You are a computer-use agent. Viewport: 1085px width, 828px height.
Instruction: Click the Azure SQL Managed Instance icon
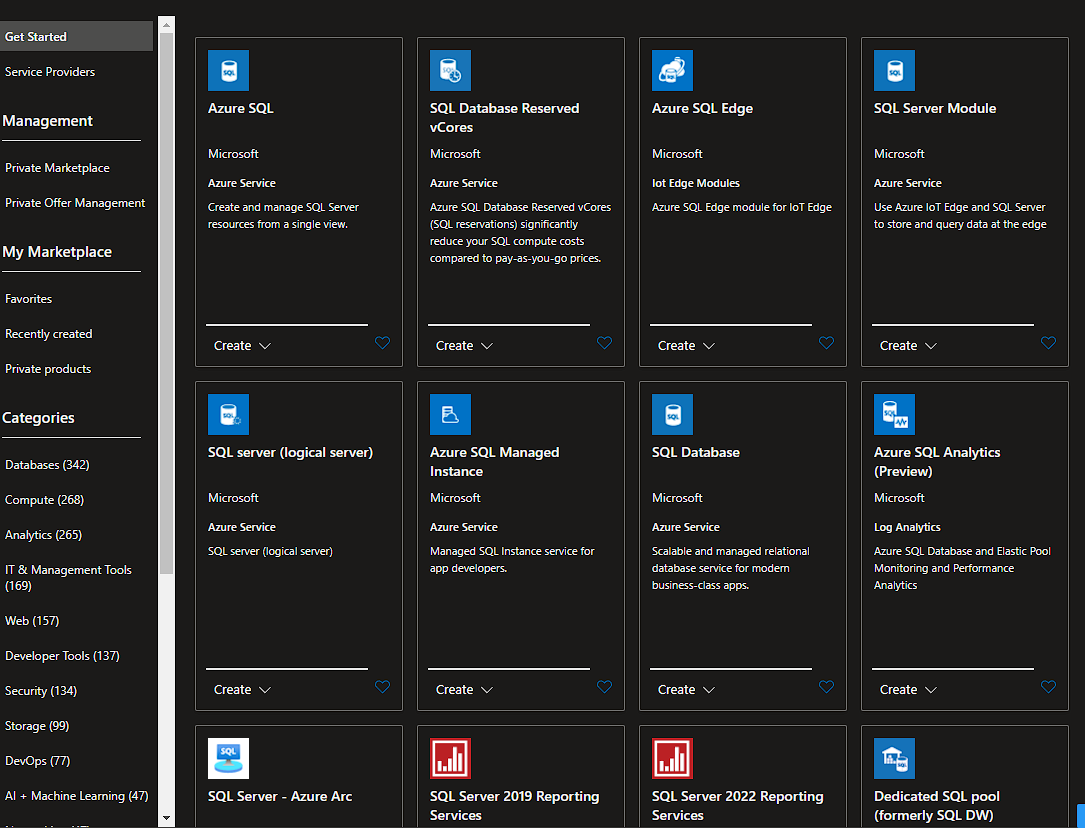point(450,414)
